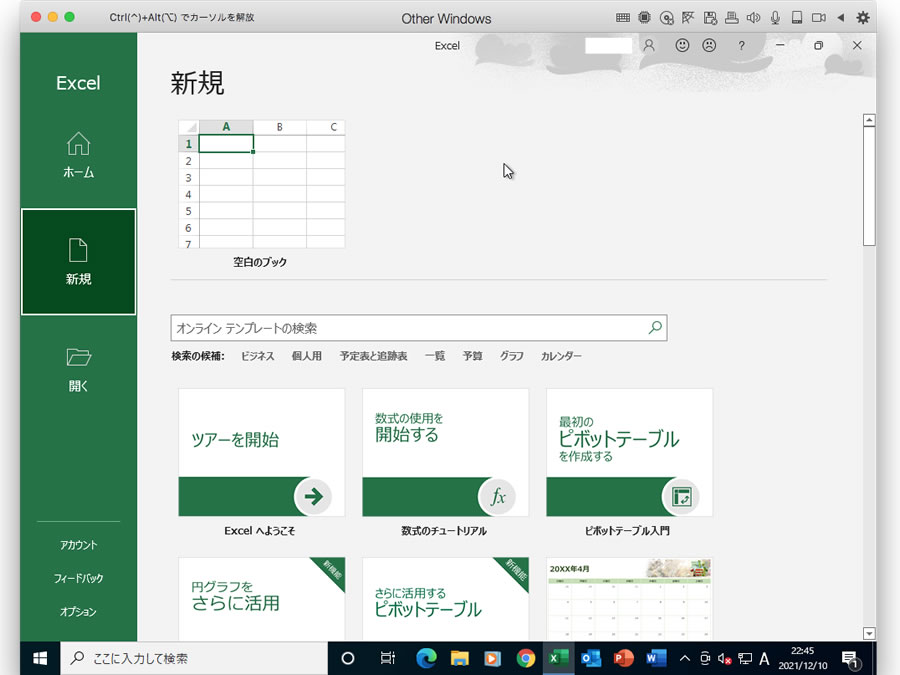Open the taskbar clock showing 22:45
Viewport: 900px width, 675px height.
point(802,658)
